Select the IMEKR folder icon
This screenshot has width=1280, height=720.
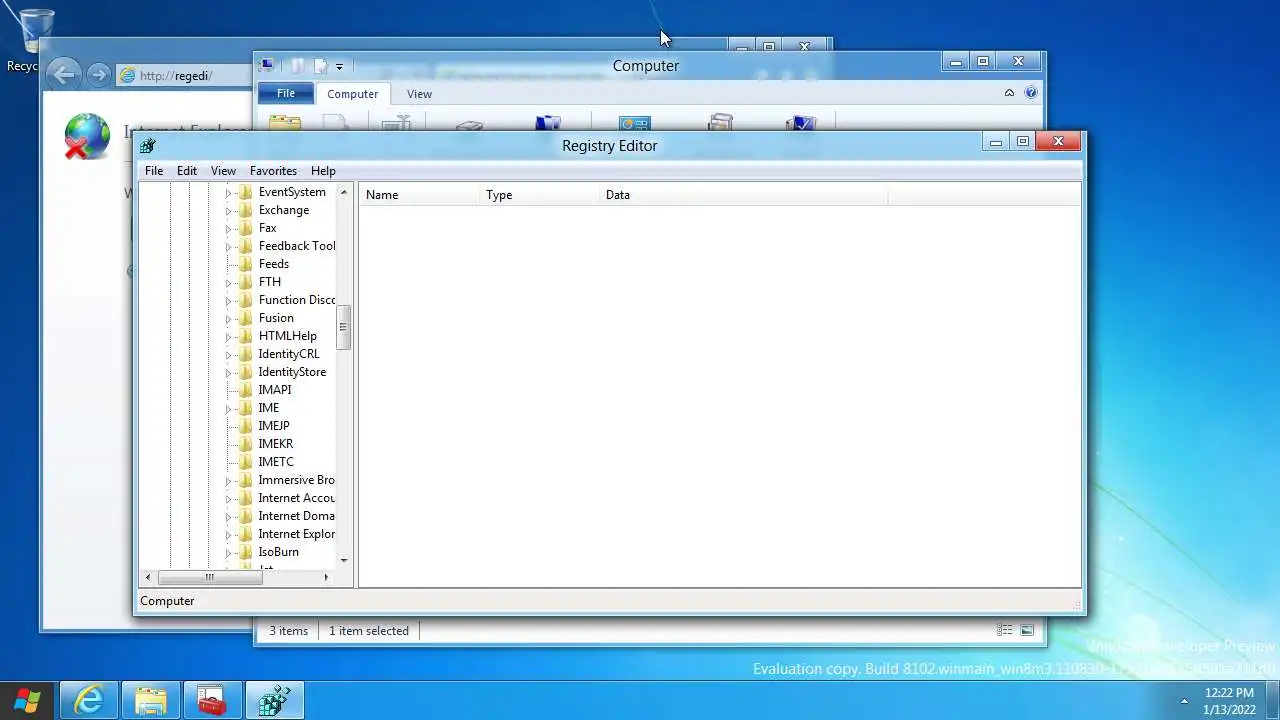245,444
